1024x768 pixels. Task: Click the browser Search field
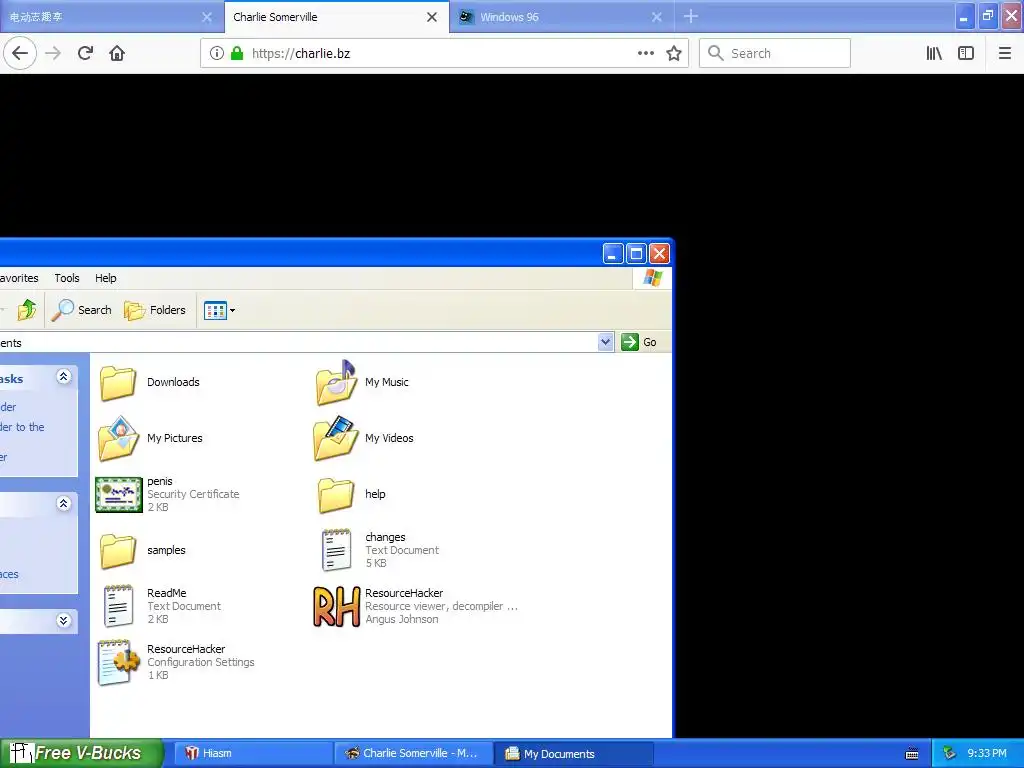775,54
